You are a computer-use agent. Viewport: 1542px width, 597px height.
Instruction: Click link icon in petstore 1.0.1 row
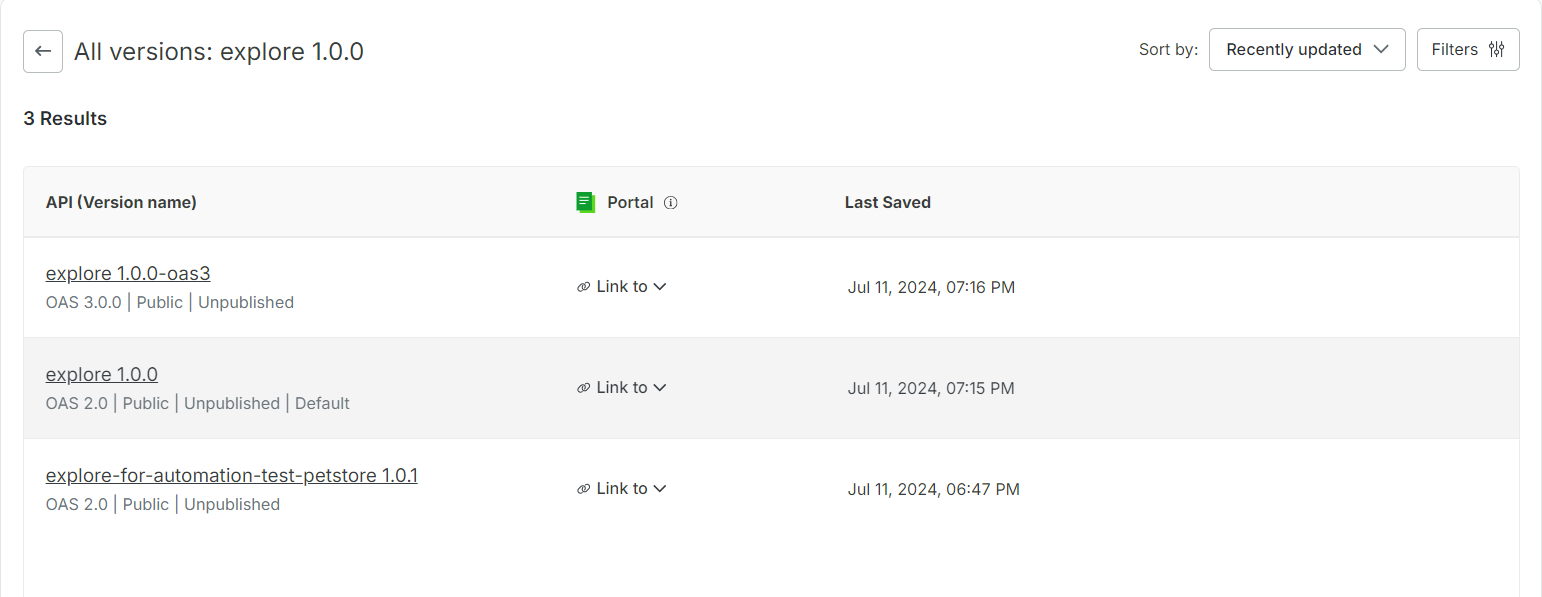click(584, 489)
